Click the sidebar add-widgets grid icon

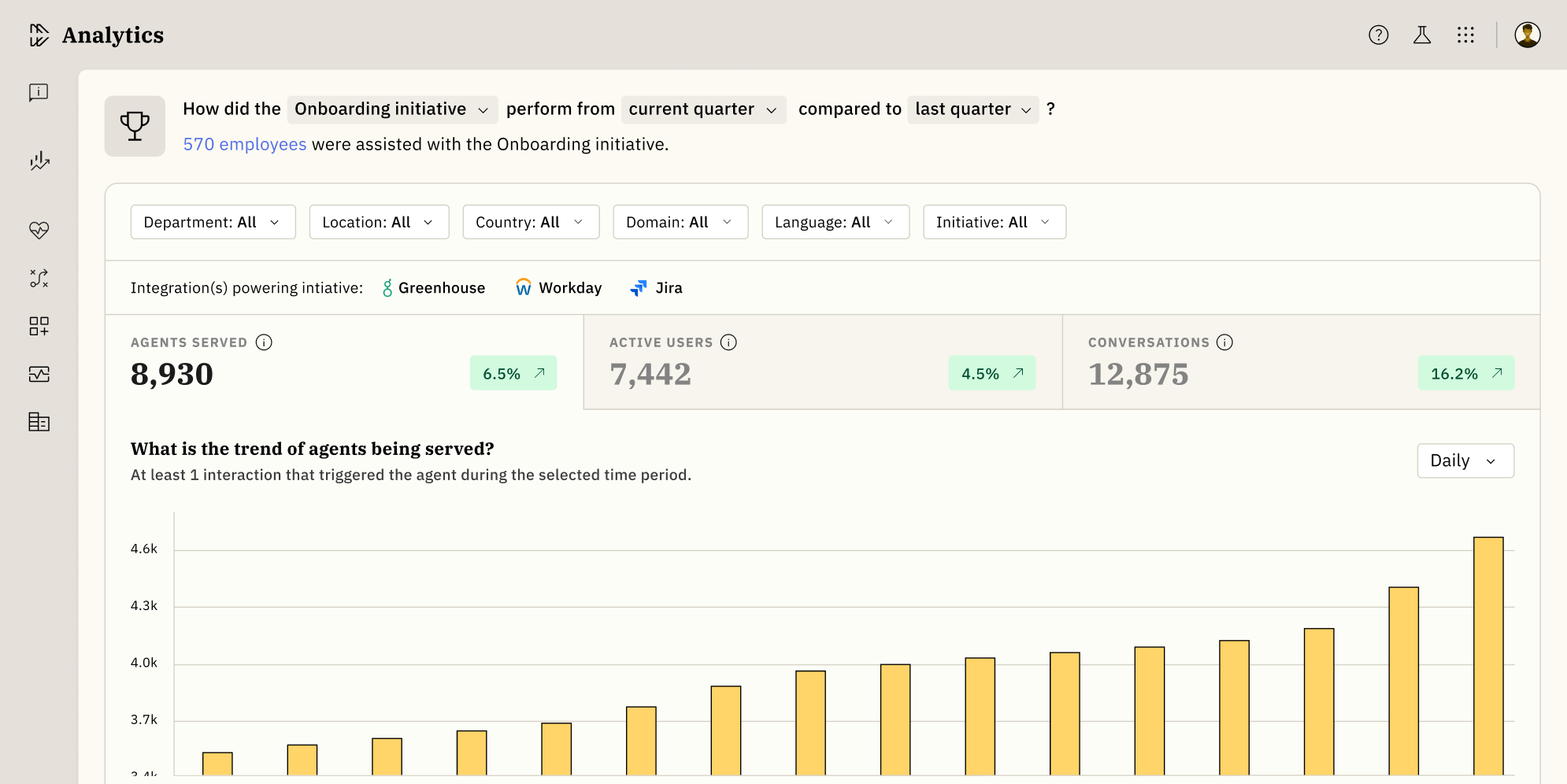pos(39,326)
